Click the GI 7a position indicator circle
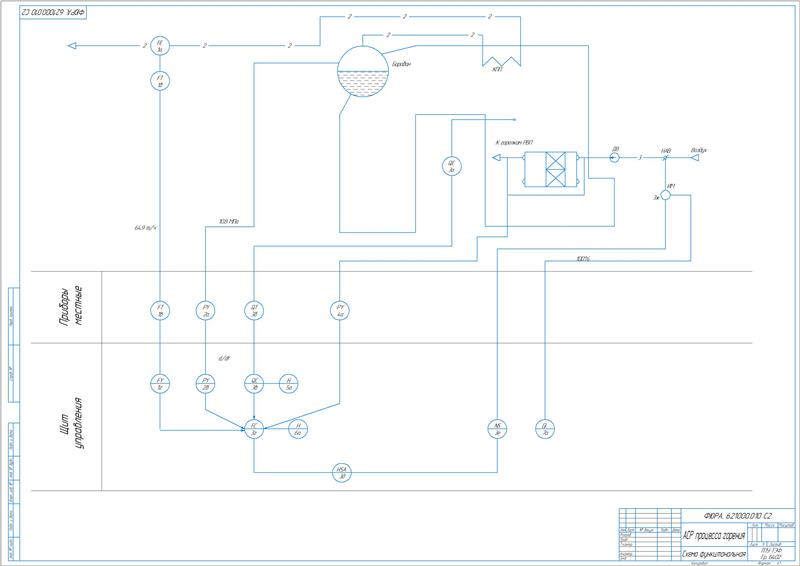 point(545,429)
